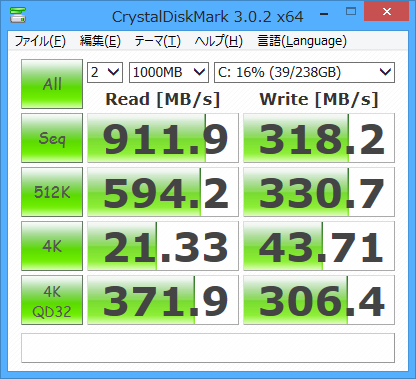This screenshot has width=416, height=379.
Task: Select the 4K read result 21.33
Action: [x=163, y=246]
